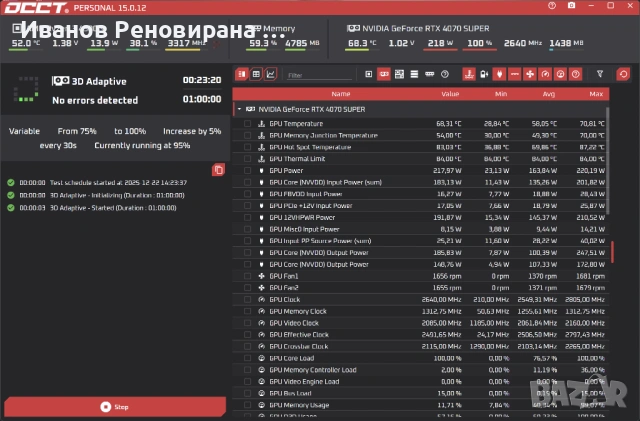Show unknown hardware sensors
The width and height of the screenshot is (640, 421).
click(x=445, y=74)
